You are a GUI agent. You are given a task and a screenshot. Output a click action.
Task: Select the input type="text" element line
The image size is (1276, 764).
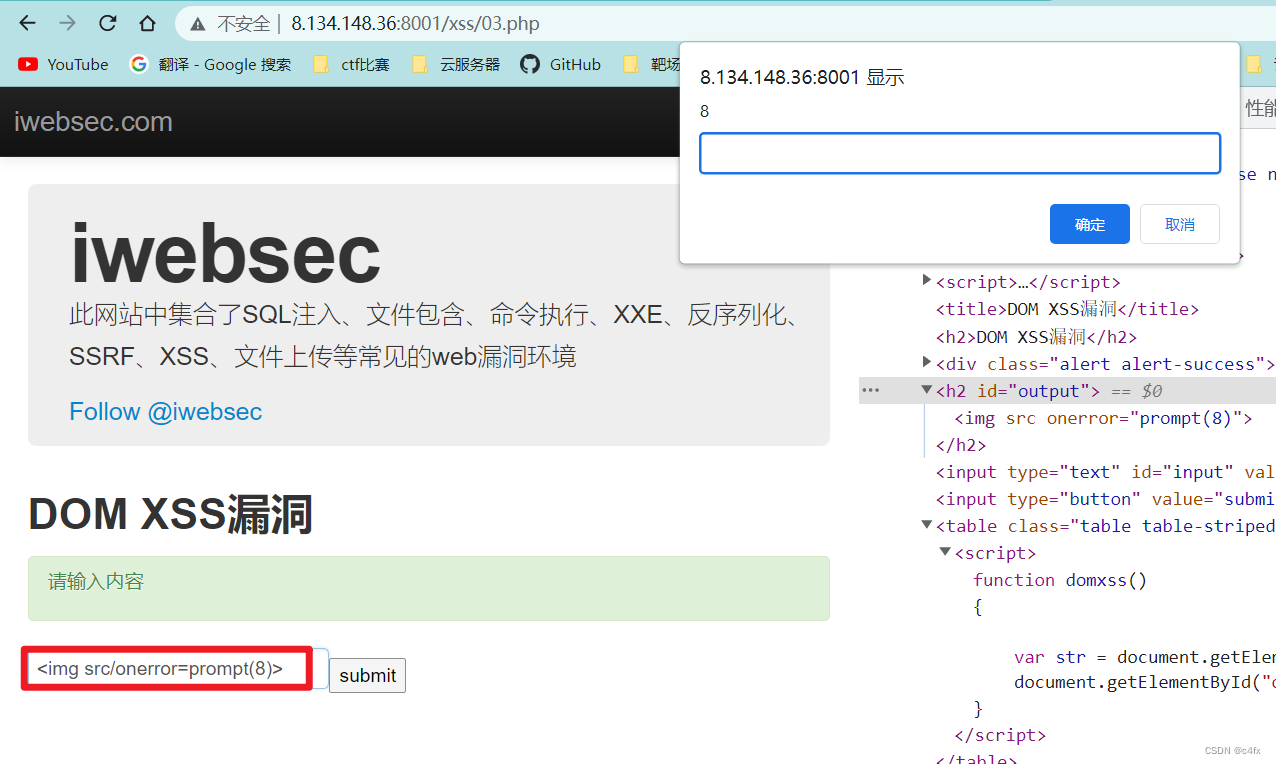(1105, 472)
